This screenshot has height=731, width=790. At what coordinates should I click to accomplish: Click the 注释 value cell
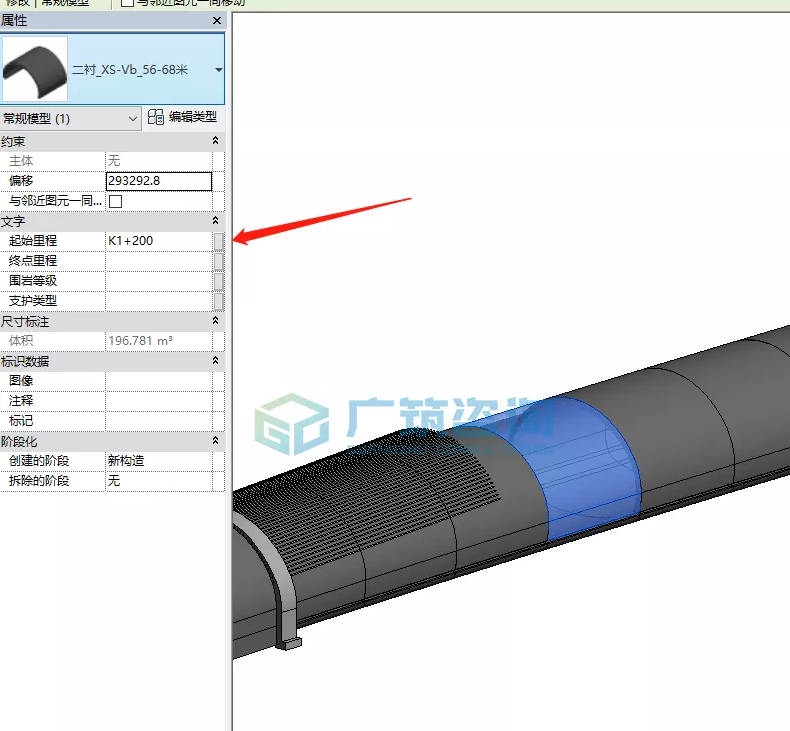[159, 401]
